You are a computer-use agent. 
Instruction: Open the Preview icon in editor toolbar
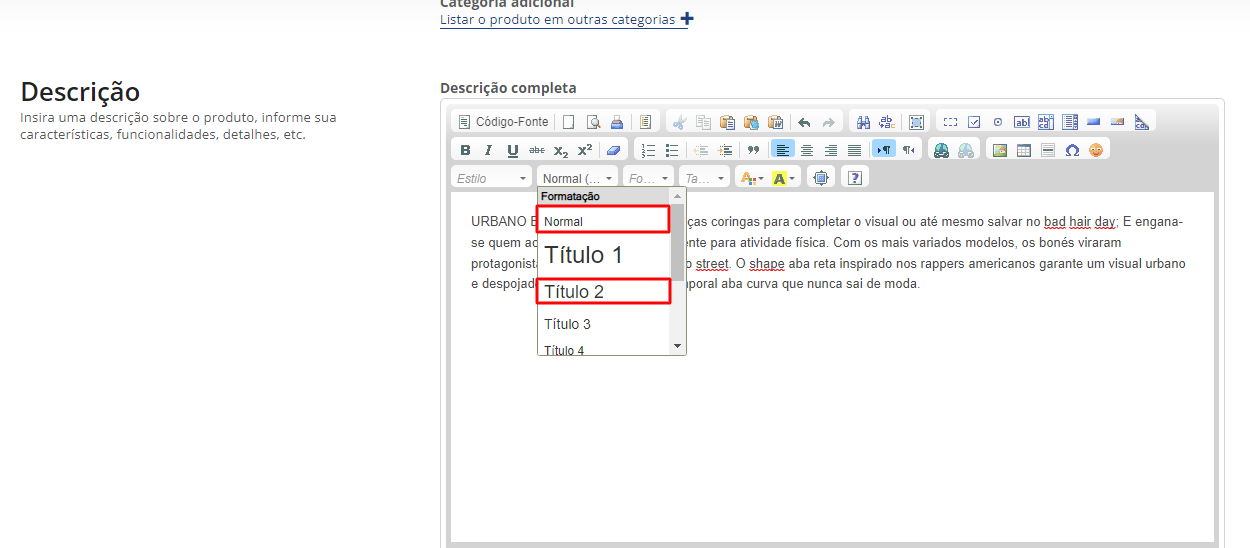593,122
